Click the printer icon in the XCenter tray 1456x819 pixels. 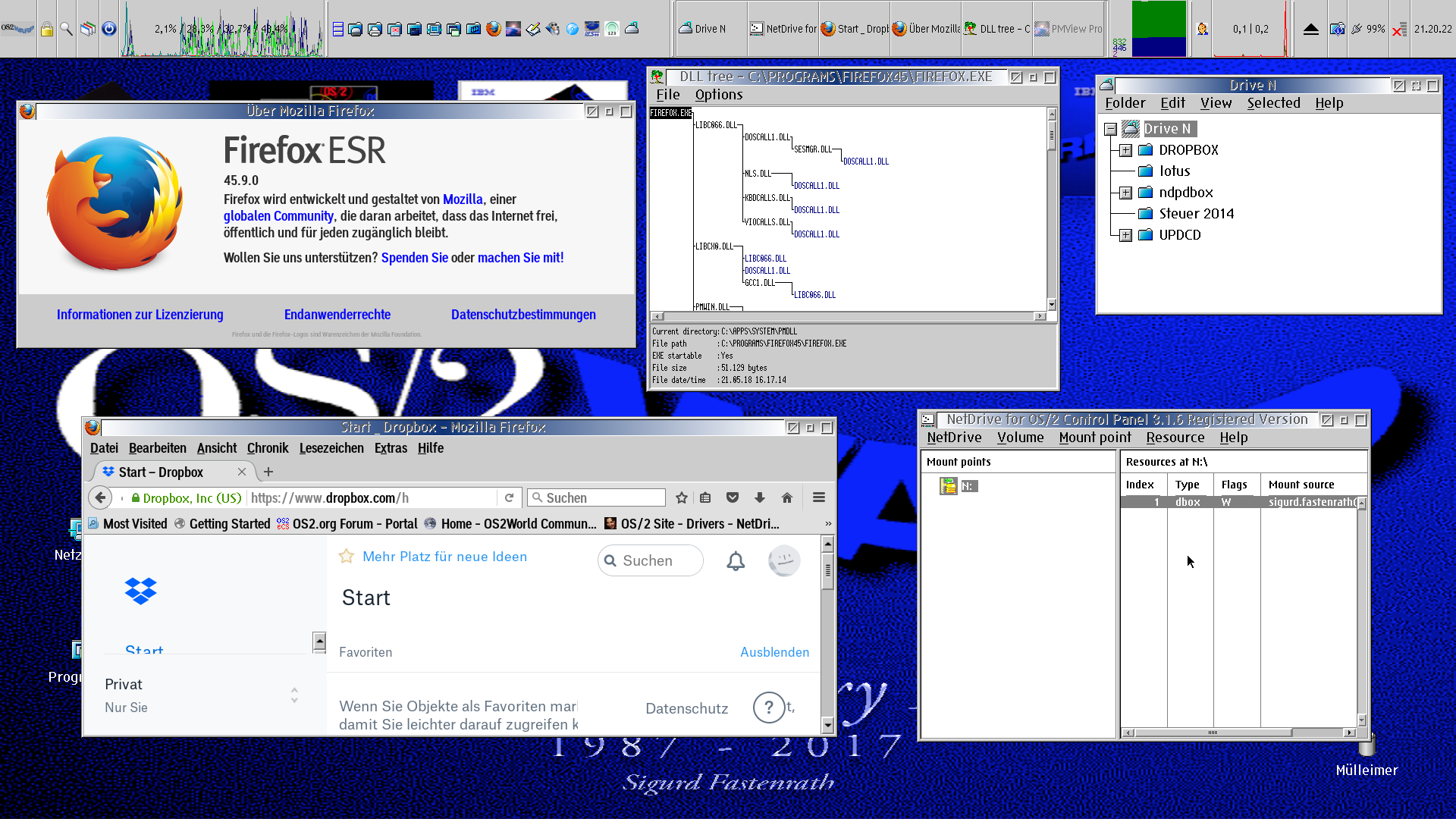coord(375,29)
